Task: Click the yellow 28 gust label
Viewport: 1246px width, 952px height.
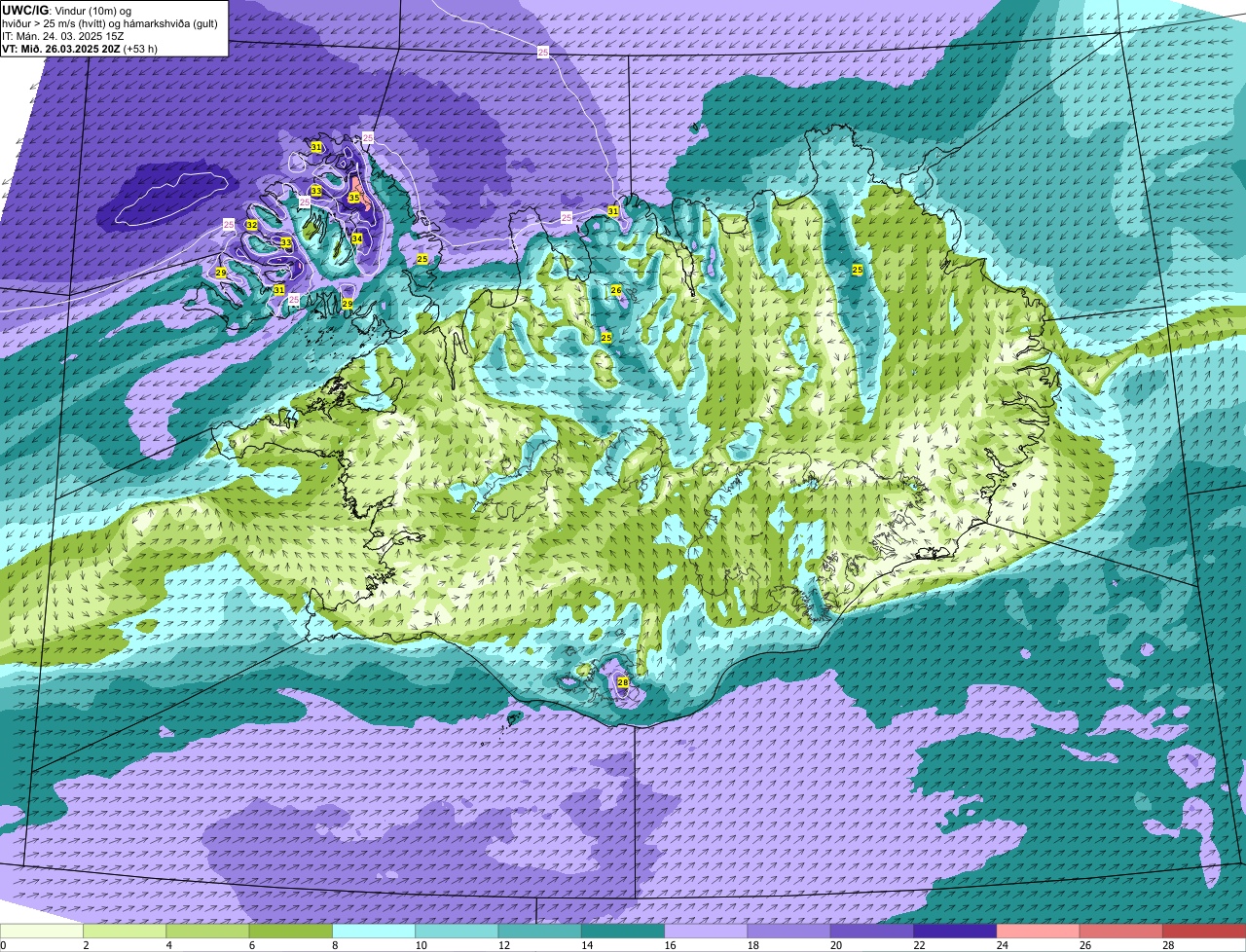Action: pyautogui.click(x=623, y=682)
